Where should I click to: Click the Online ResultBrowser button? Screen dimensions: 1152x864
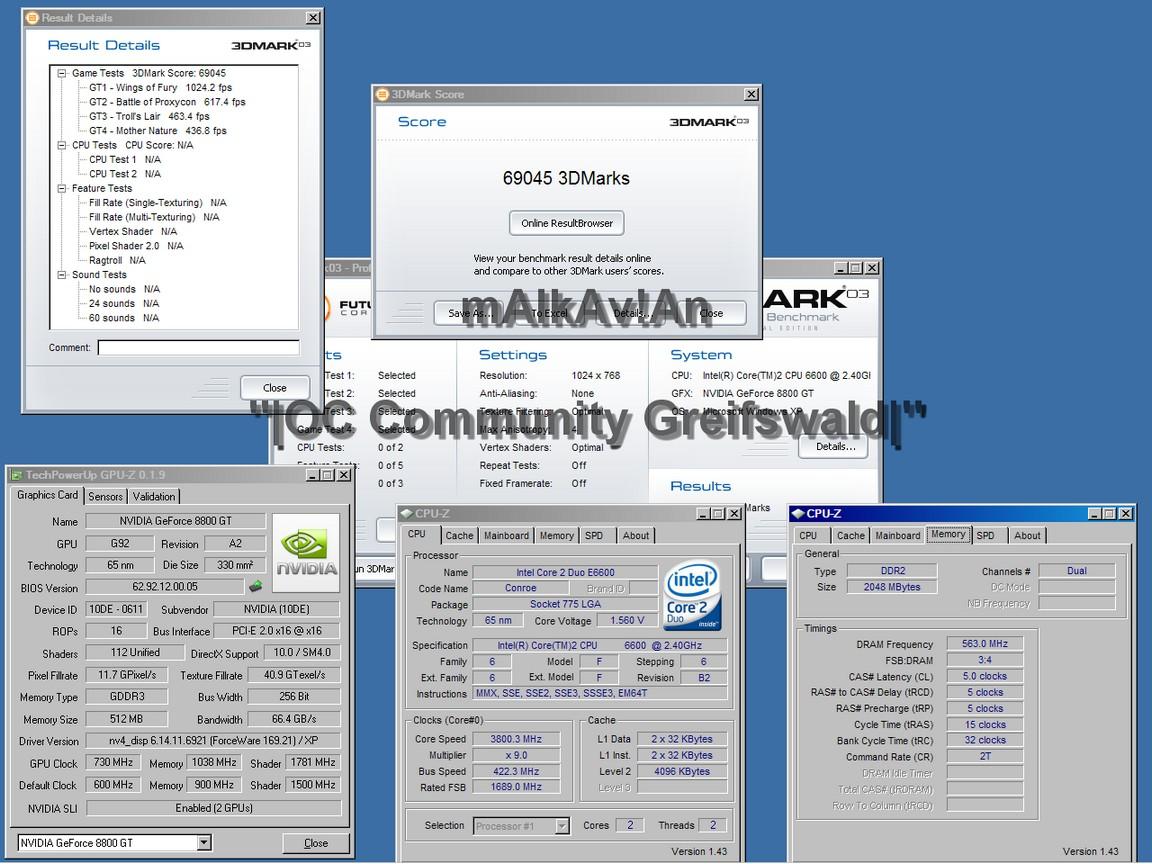(566, 223)
